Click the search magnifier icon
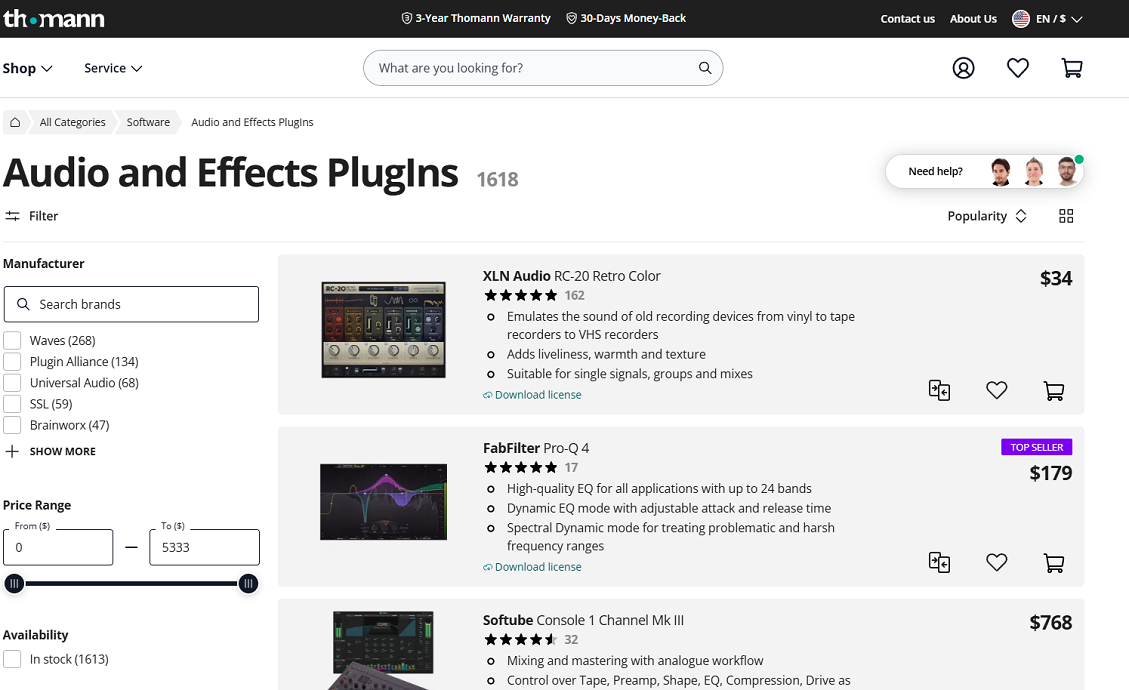 pyautogui.click(x=705, y=67)
